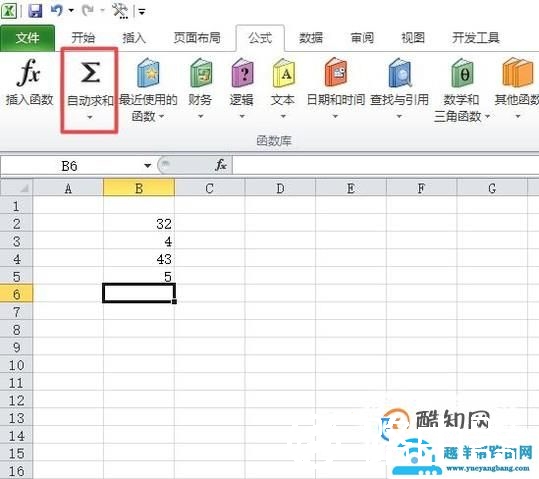Select cell B3 containing 4
The width and height of the screenshot is (539, 479).
(x=139, y=241)
